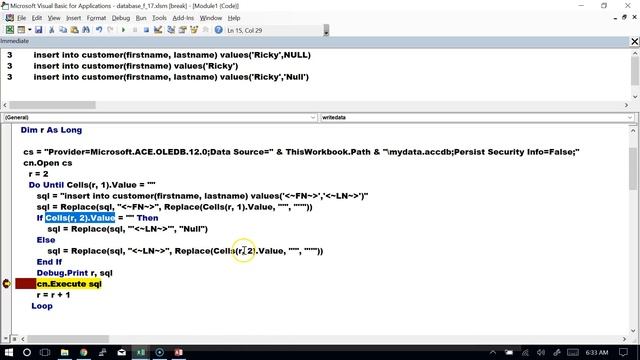Click the code window vertical scrollbar thumb
Viewport: 640px width, 360px height.
[633, 168]
